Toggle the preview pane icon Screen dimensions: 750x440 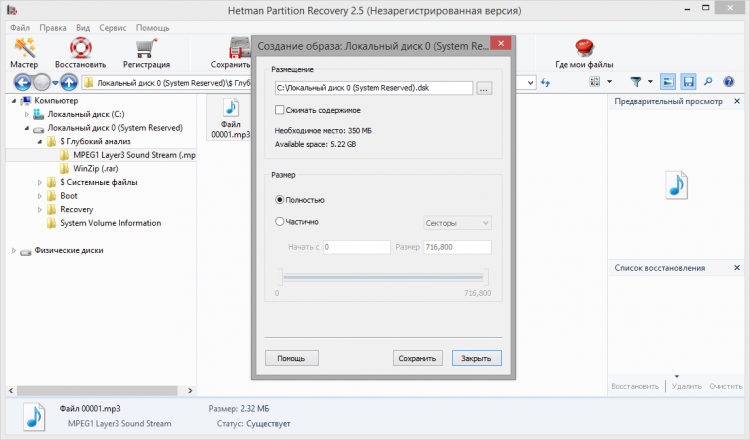pos(668,82)
